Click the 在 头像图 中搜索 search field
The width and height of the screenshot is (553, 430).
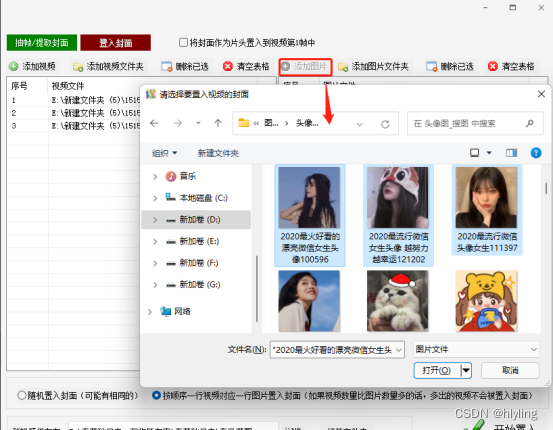[x=475, y=123]
